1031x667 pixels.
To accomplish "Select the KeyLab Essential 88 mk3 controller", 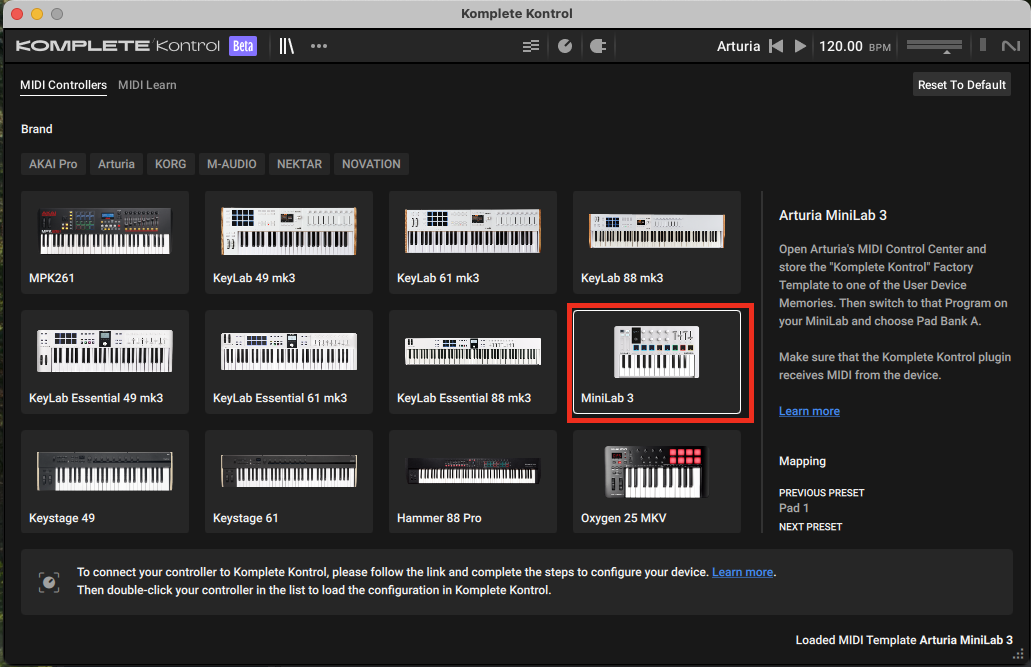I will (x=473, y=362).
